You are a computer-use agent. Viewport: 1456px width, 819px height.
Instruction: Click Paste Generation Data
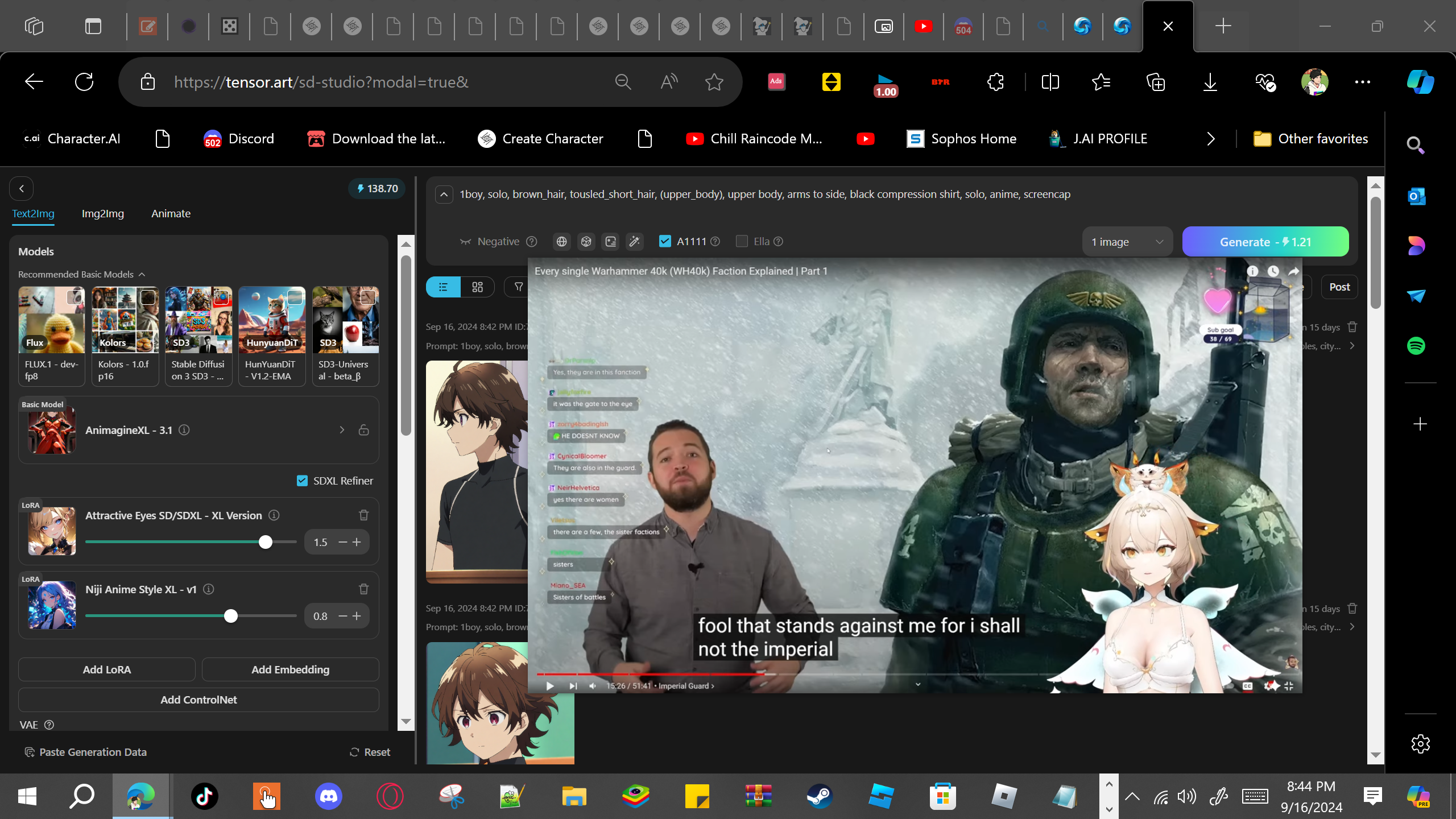pyautogui.click(x=86, y=752)
